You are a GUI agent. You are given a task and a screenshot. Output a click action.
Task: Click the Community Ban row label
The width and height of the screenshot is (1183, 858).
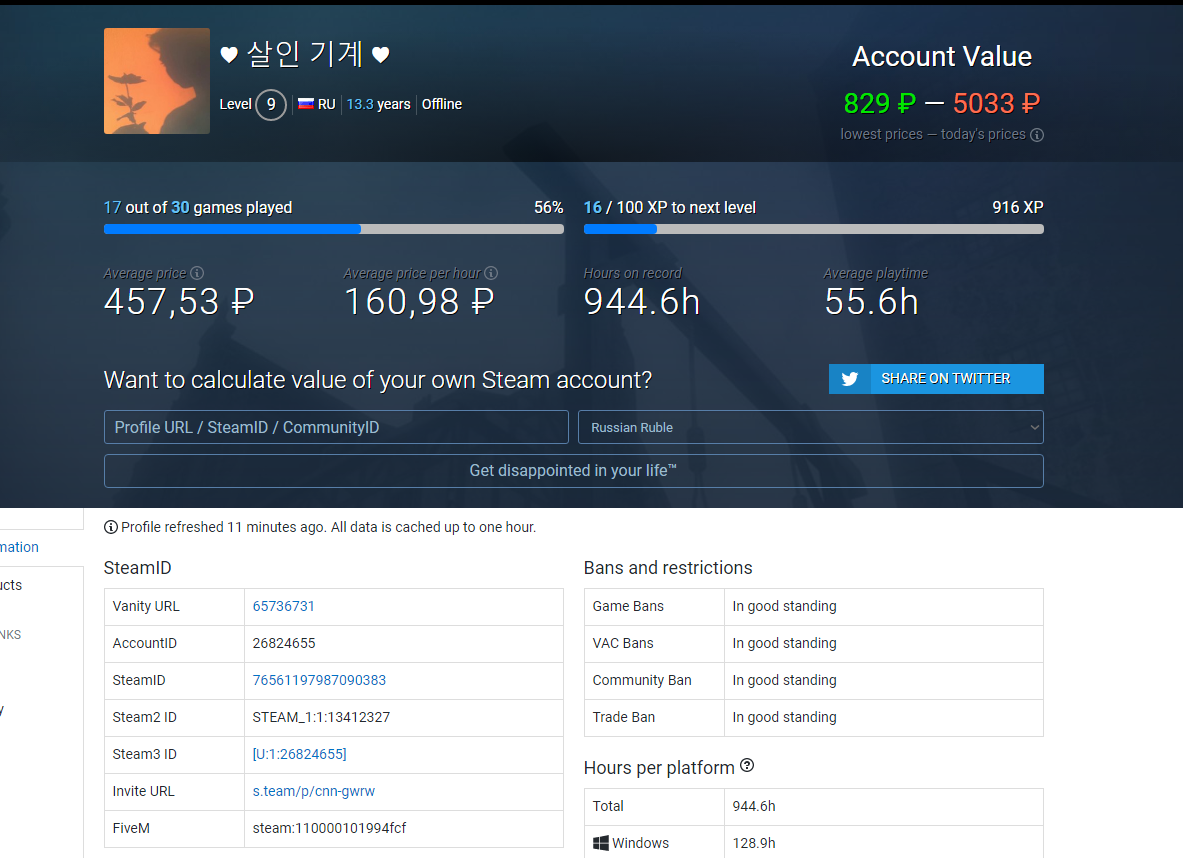642,680
